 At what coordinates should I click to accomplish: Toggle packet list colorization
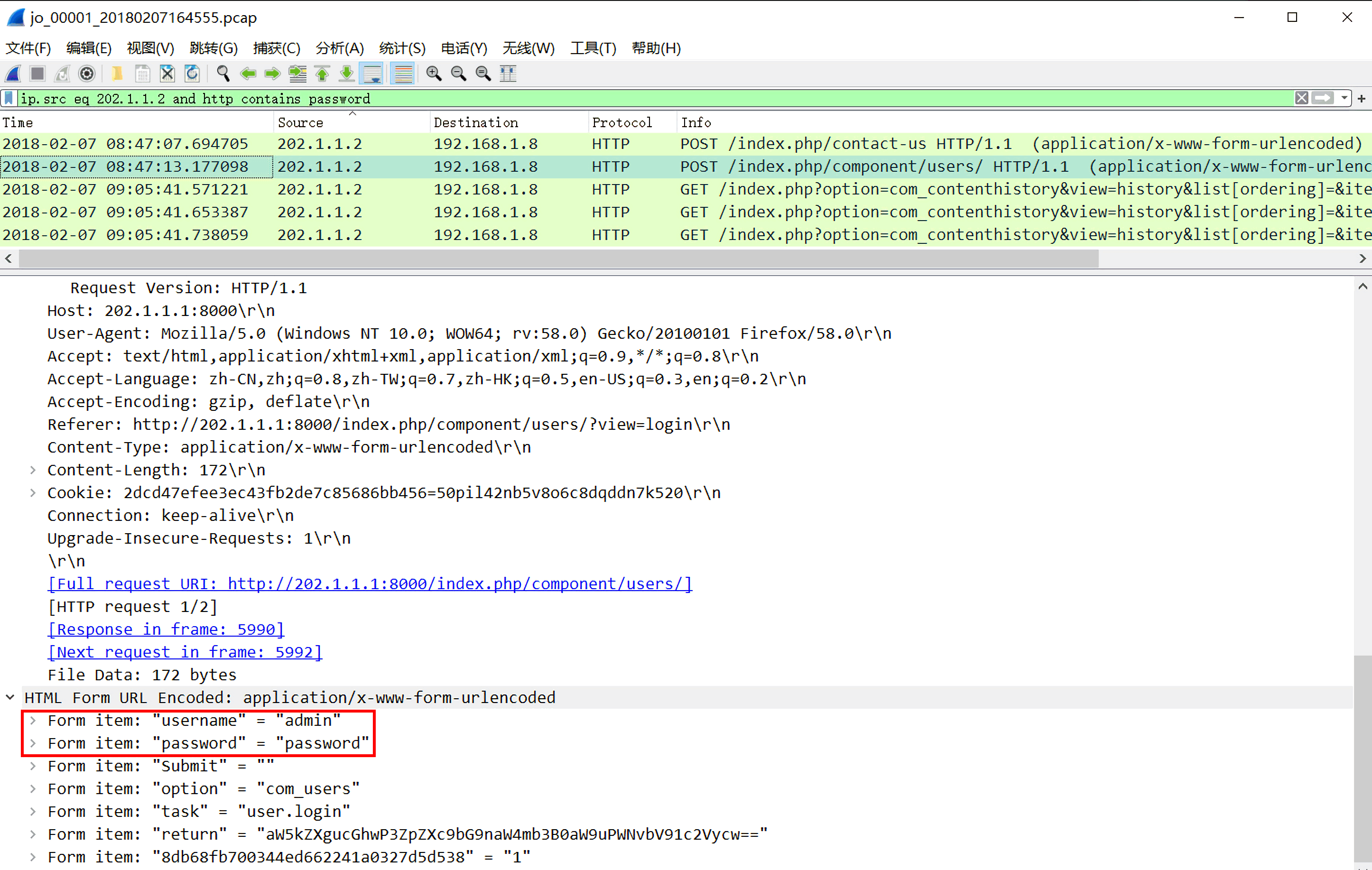point(403,74)
